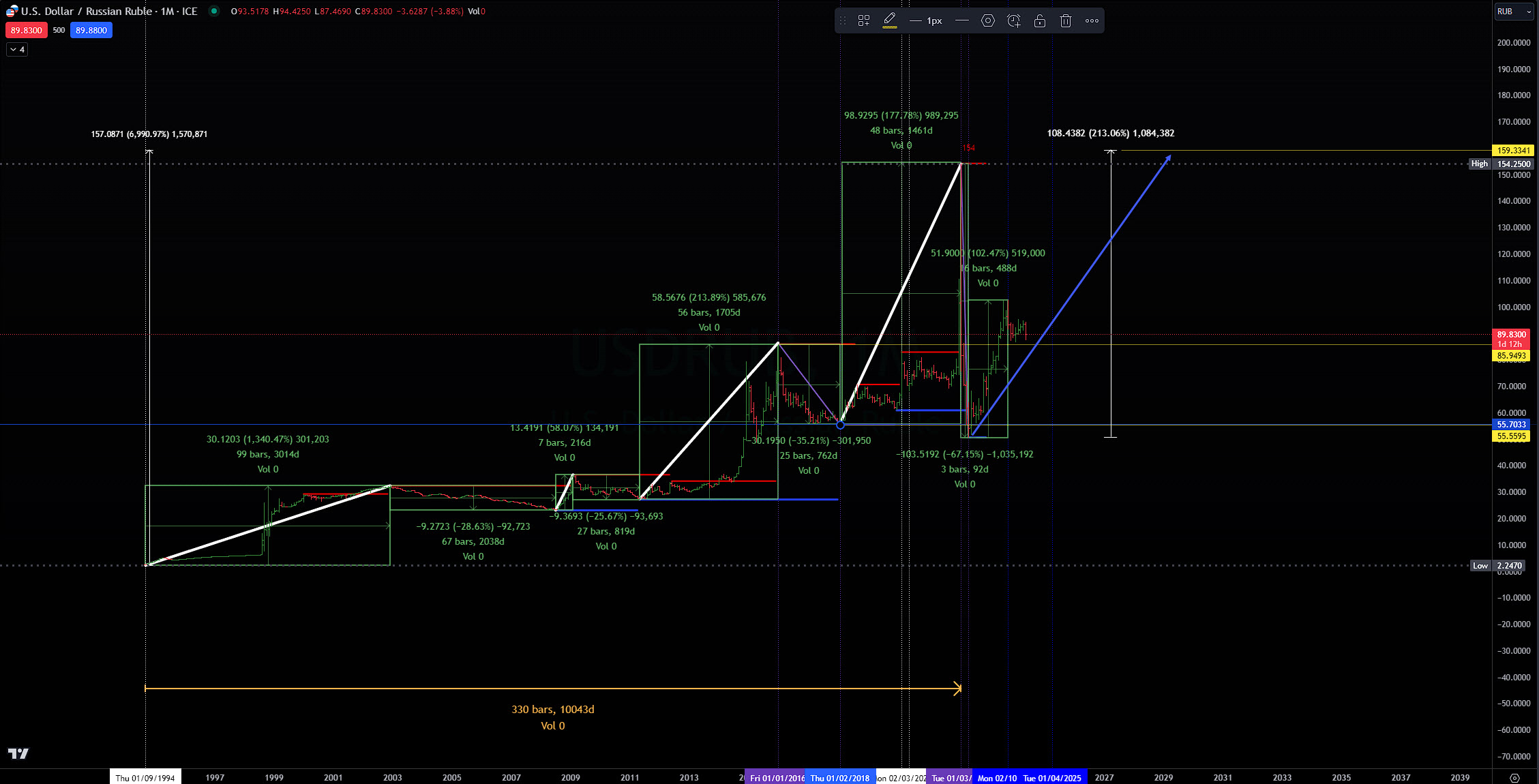Select the 51.9000 (102.47%) range label

[987, 253]
